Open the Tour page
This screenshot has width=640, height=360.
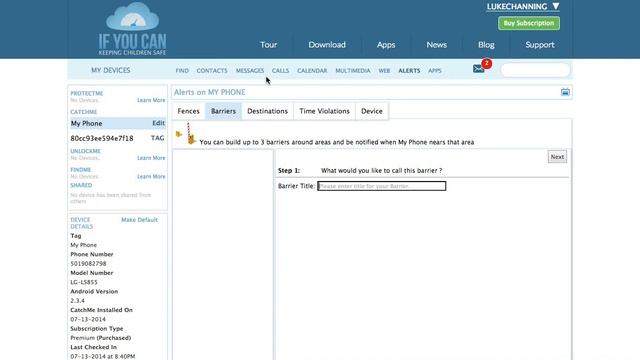click(268, 45)
